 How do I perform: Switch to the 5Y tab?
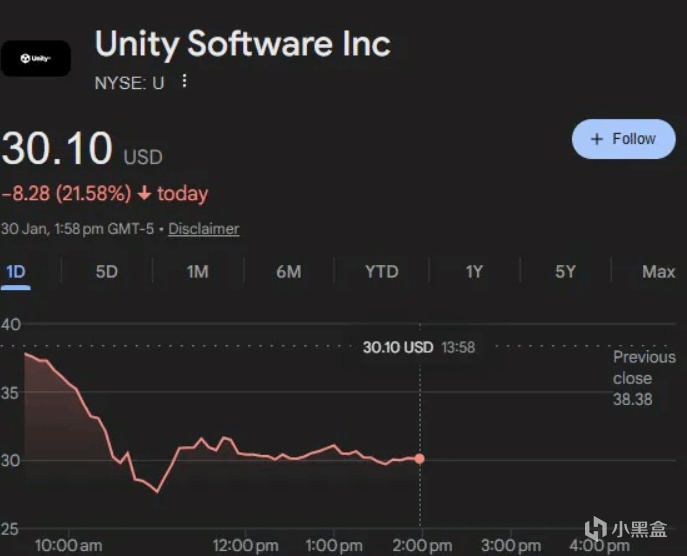(x=565, y=271)
